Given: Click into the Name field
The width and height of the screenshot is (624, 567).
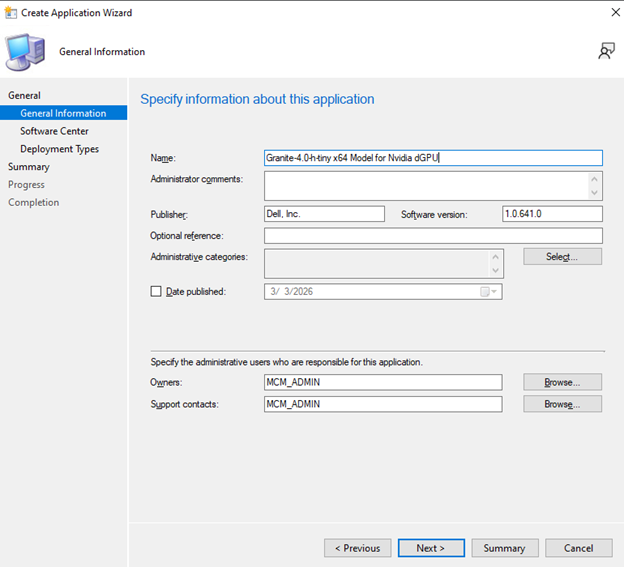Looking at the screenshot, I should [x=433, y=158].
